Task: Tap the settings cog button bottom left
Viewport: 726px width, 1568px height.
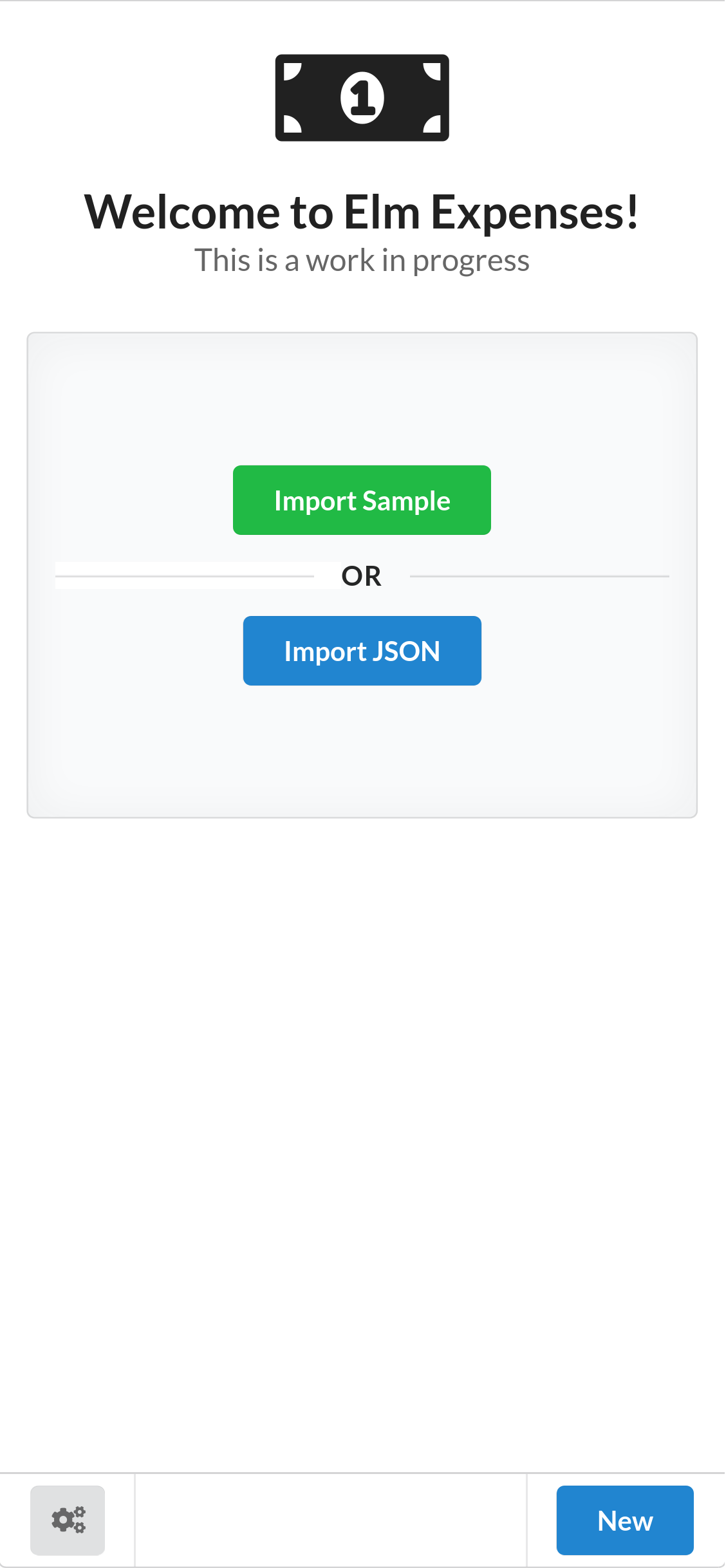Action: pos(67,1520)
